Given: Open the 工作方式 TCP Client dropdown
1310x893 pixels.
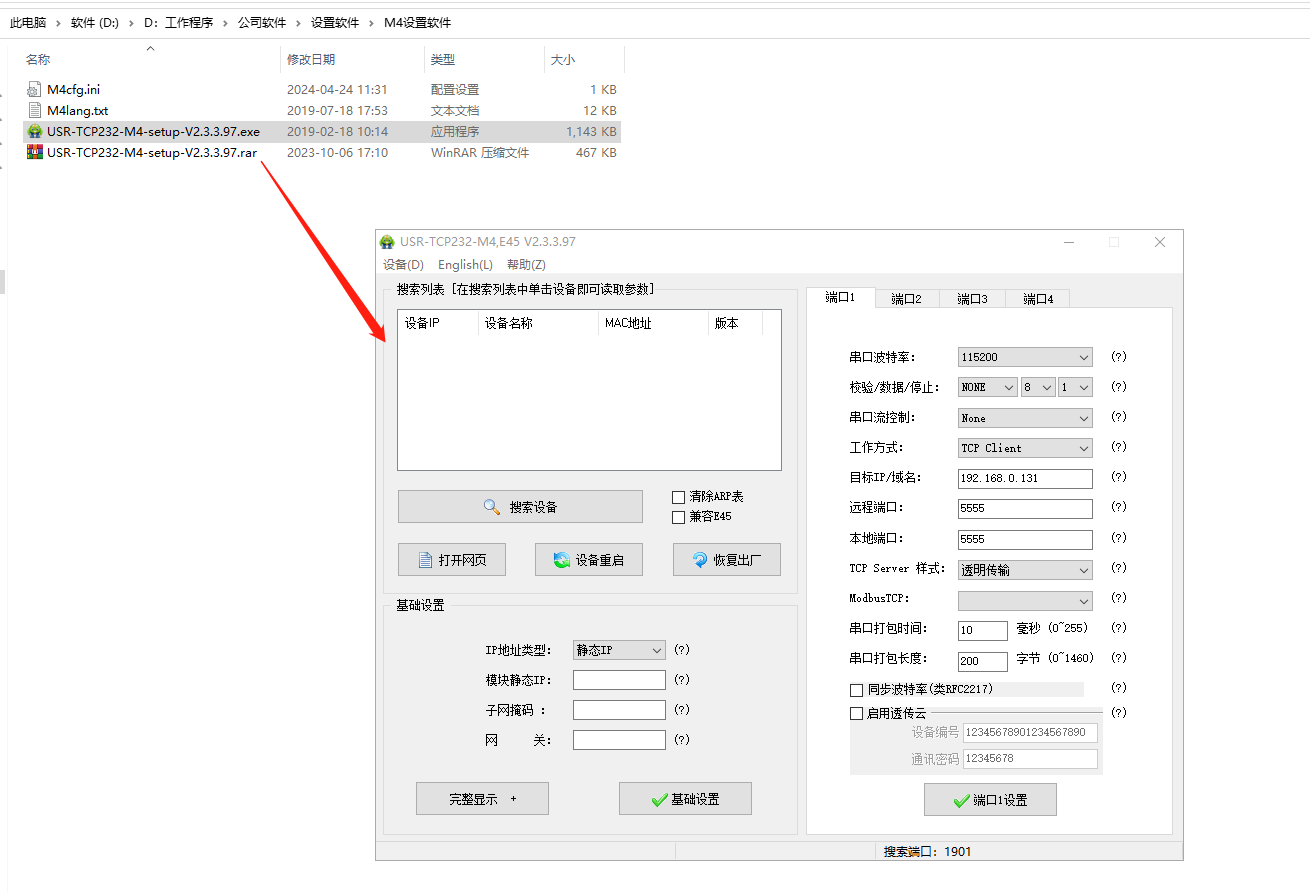Looking at the screenshot, I should (x=1024, y=448).
